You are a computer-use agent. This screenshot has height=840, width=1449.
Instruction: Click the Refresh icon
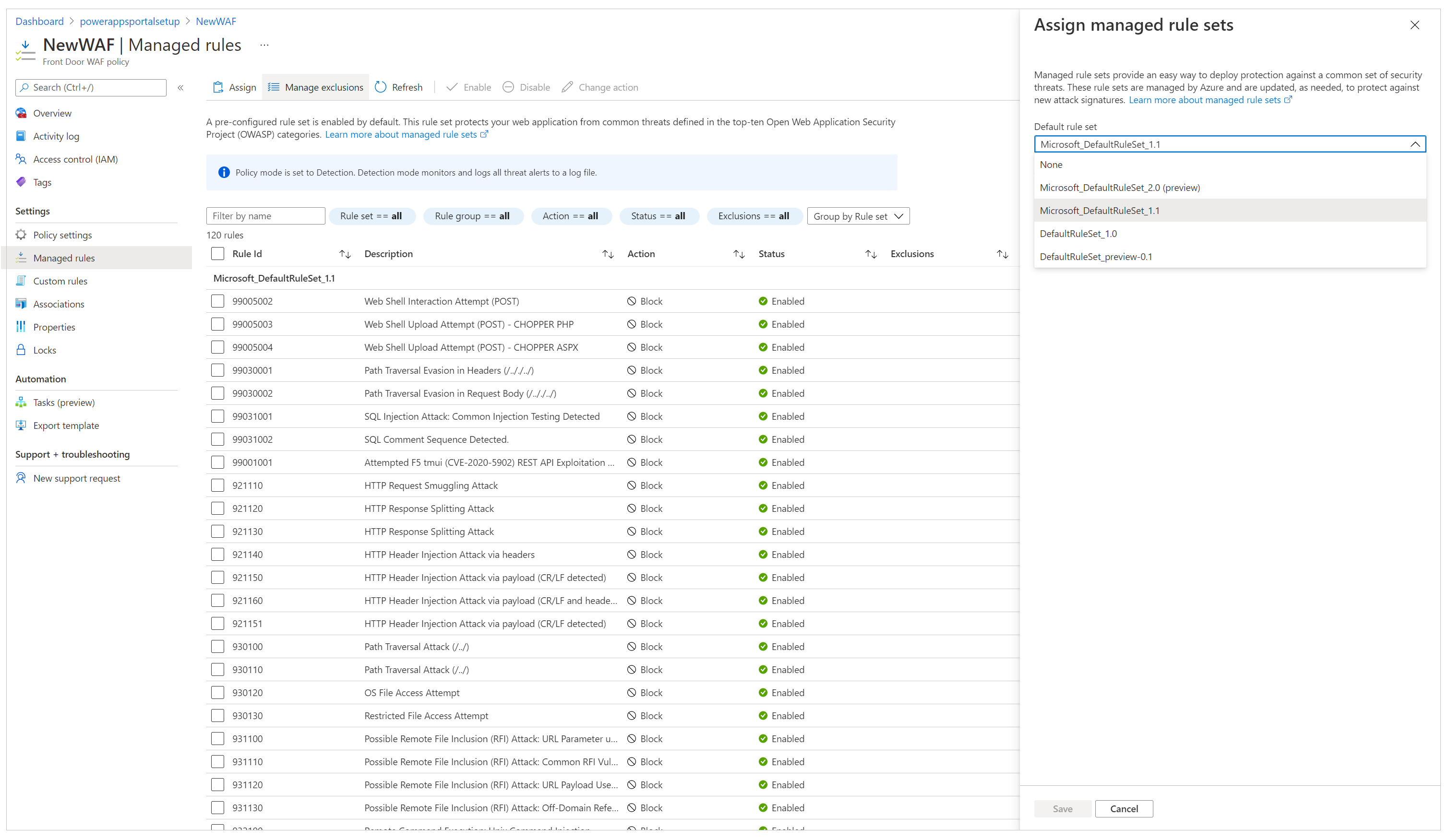tap(382, 87)
